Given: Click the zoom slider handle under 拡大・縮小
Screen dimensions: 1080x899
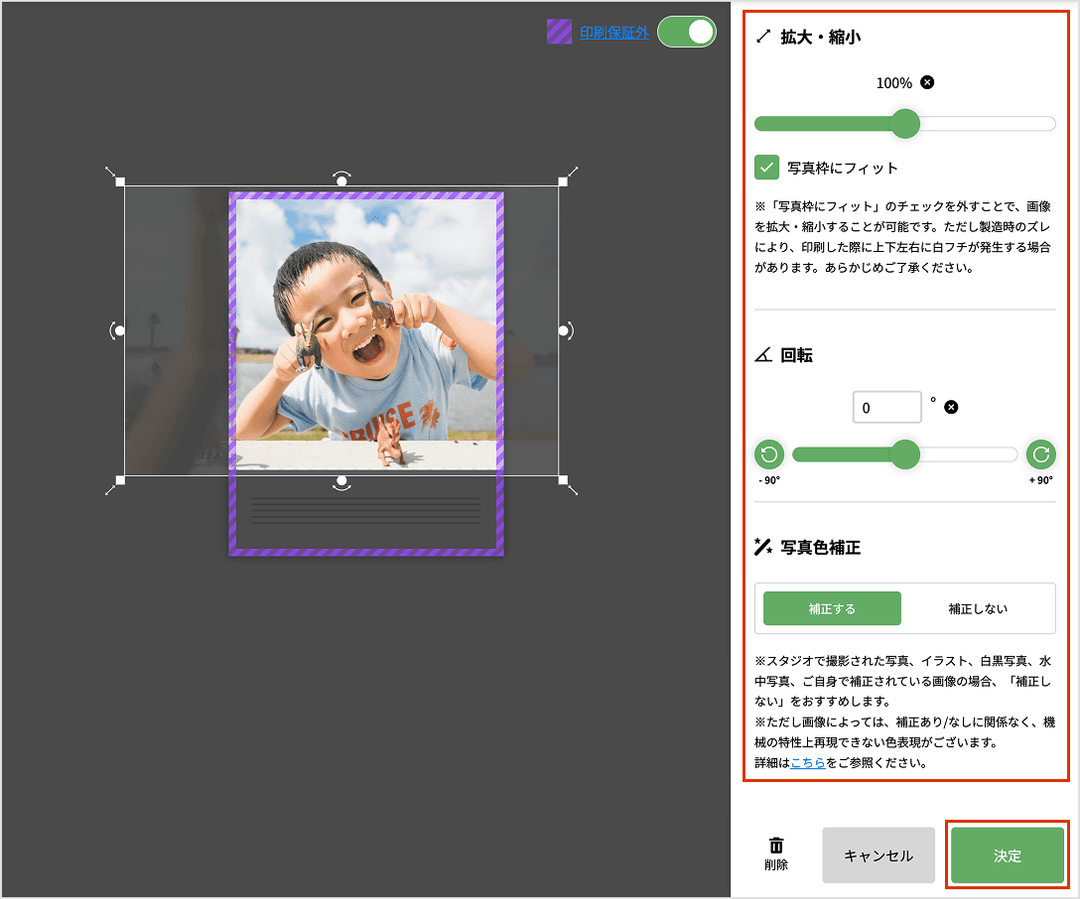Looking at the screenshot, I should [x=906, y=124].
